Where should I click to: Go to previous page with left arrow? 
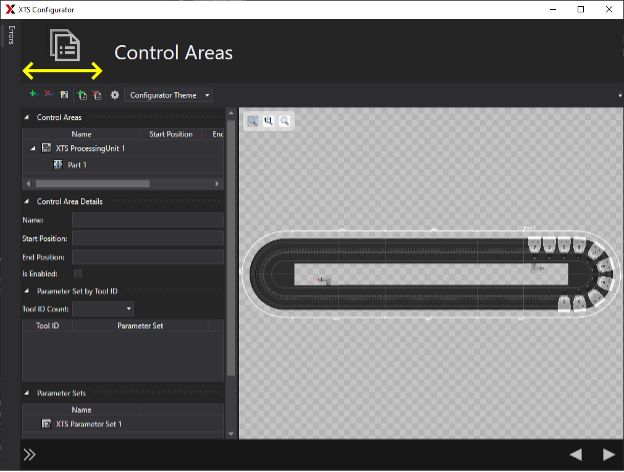[576, 454]
